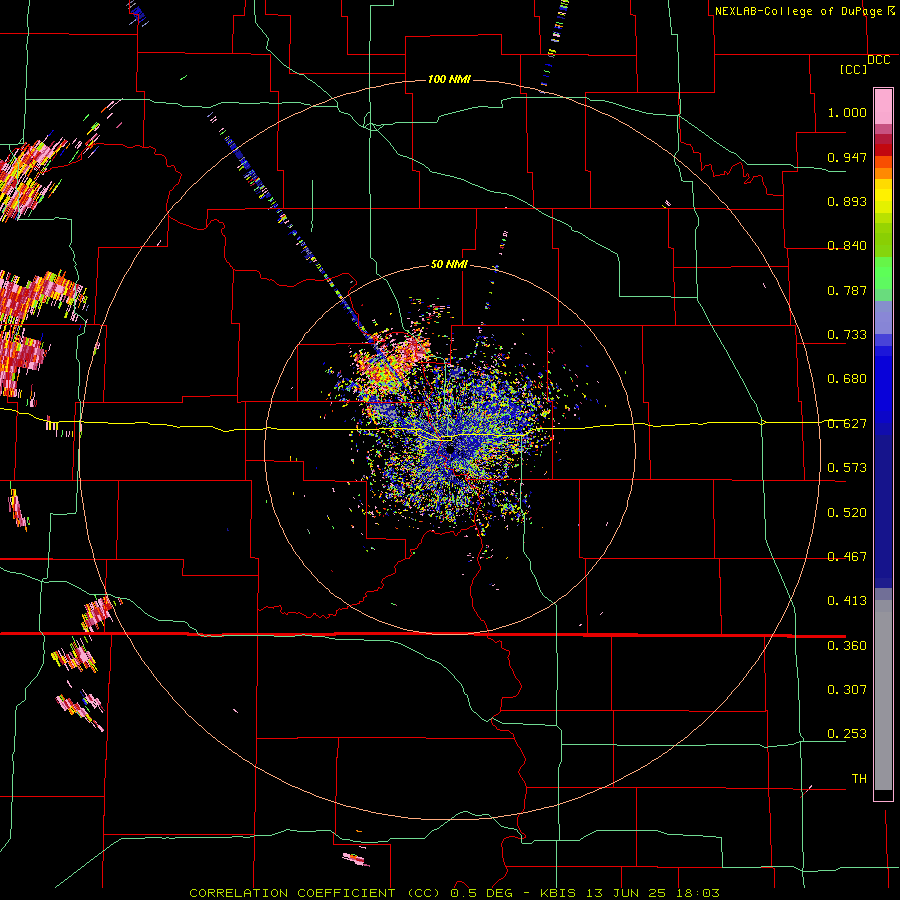Click the 0.733 scale value

(847, 334)
